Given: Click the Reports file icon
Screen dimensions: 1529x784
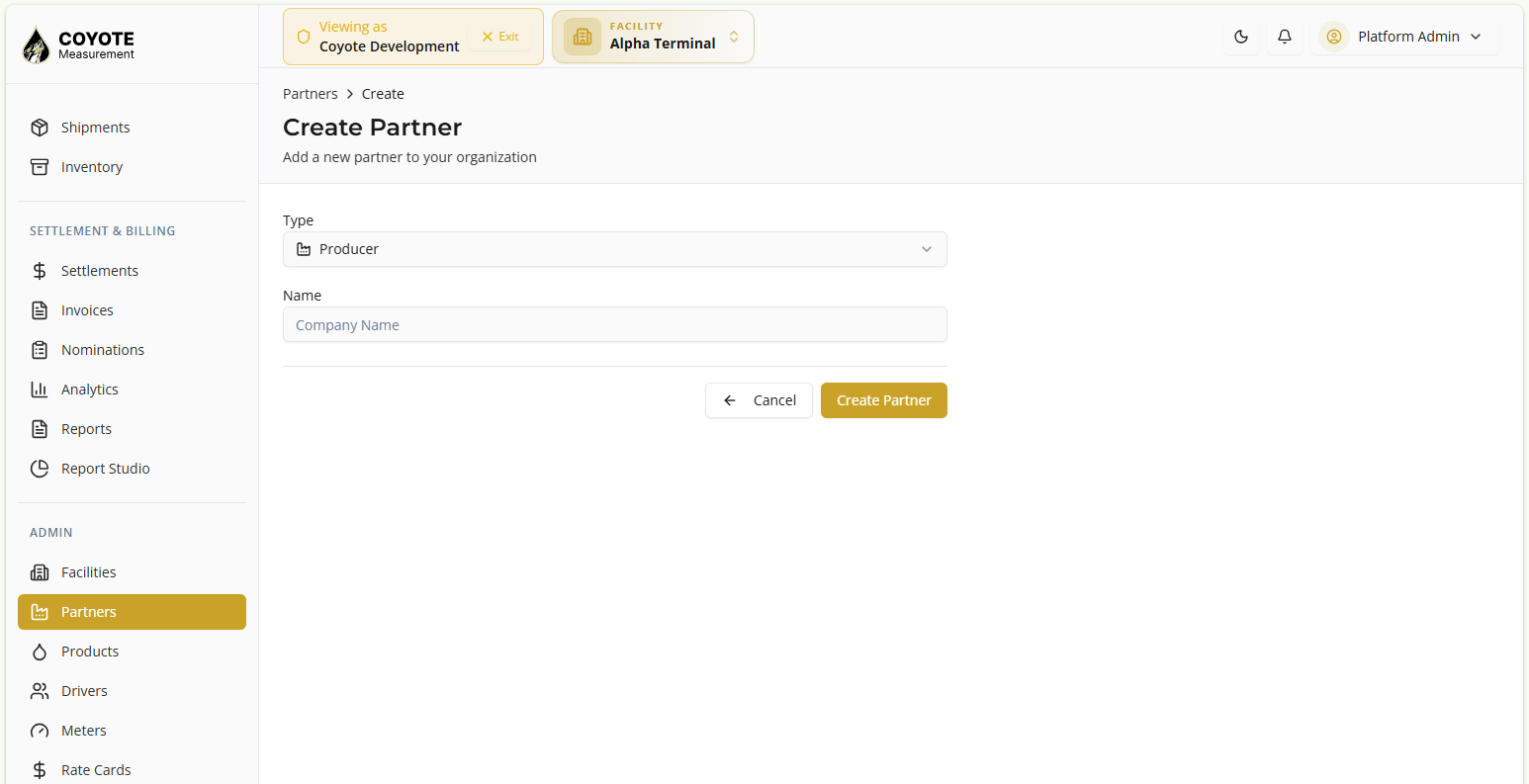Looking at the screenshot, I should [40, 429].
